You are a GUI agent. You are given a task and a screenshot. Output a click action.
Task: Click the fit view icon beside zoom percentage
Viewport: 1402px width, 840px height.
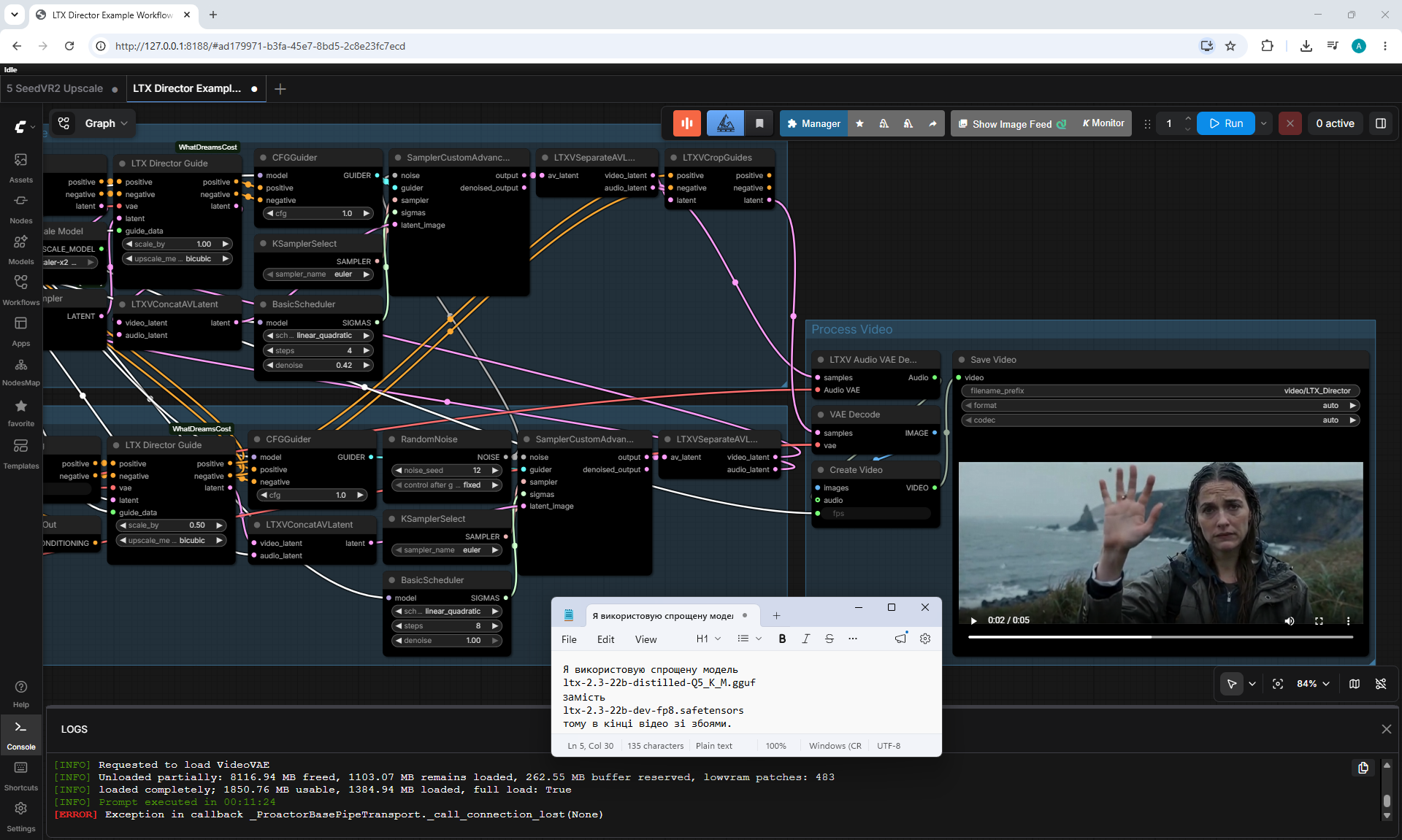[1278, 684]
